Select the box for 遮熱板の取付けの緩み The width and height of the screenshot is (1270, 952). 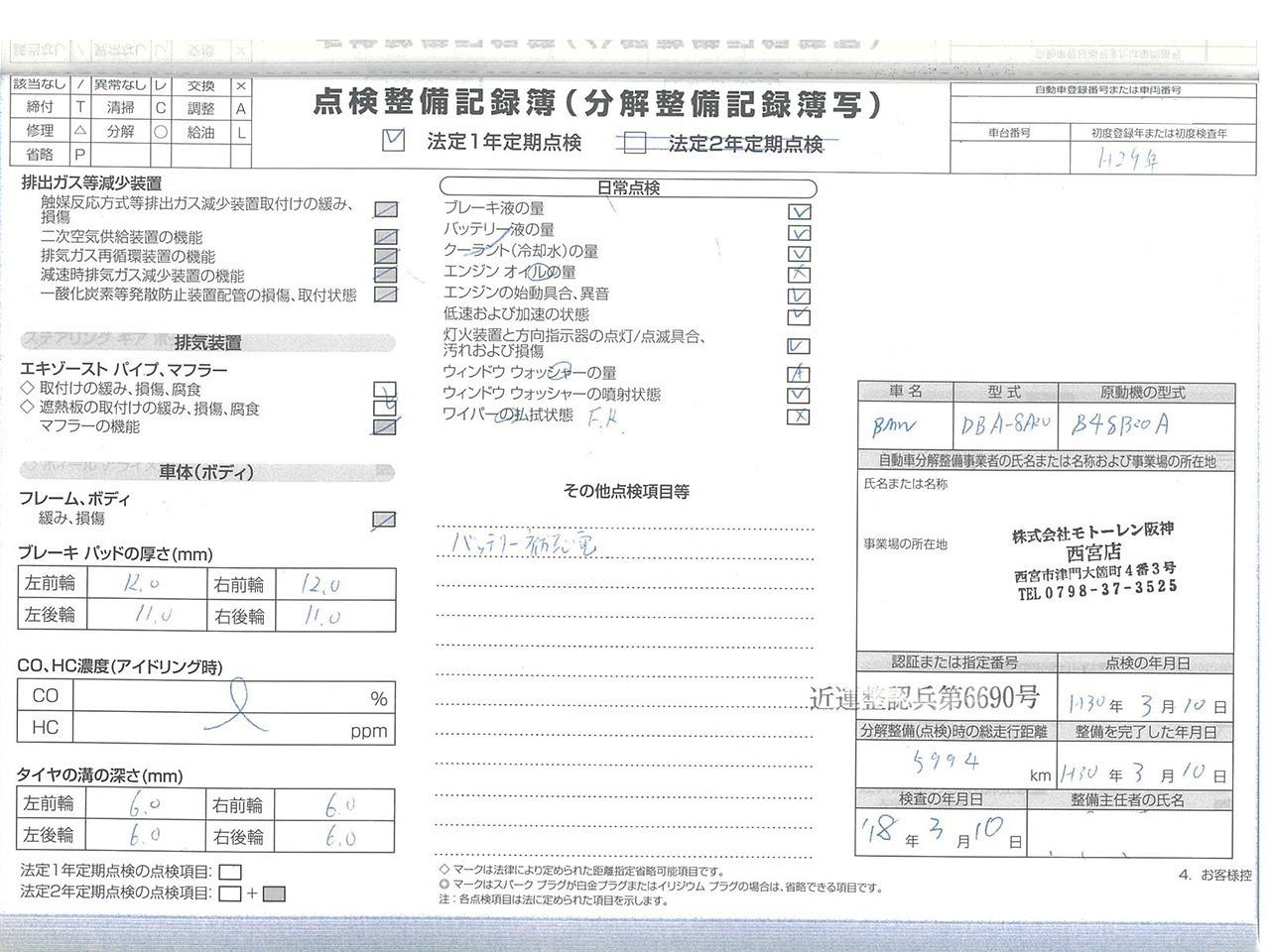(x=385, y=408)
